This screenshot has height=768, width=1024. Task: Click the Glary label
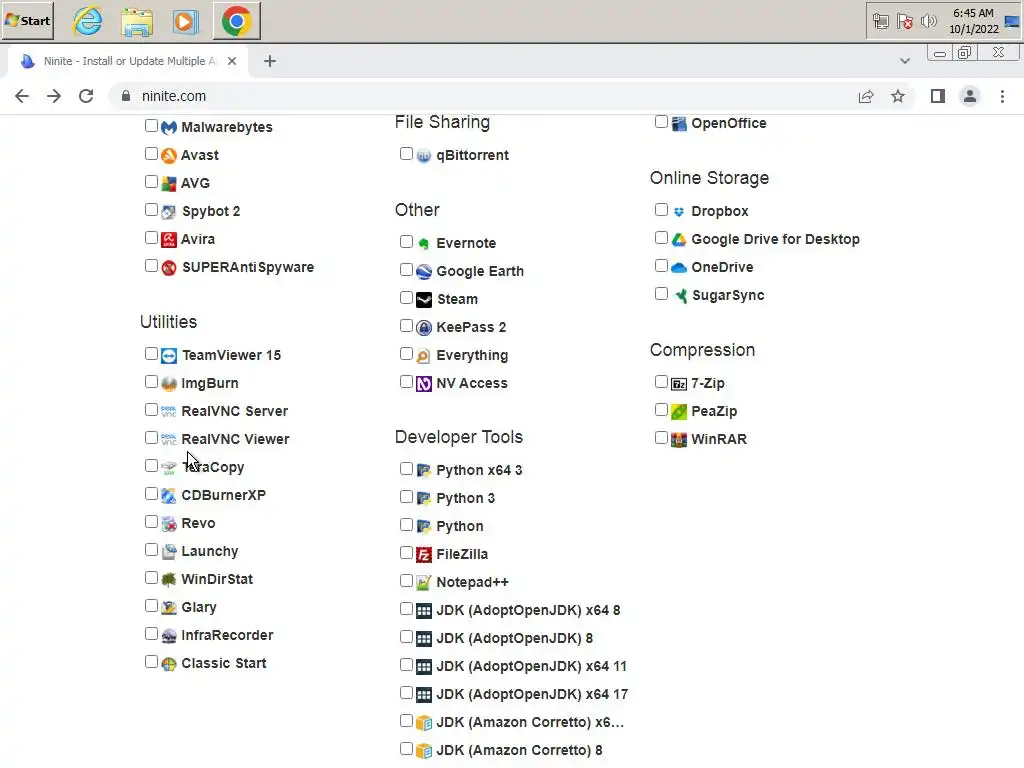pos(199,607)
